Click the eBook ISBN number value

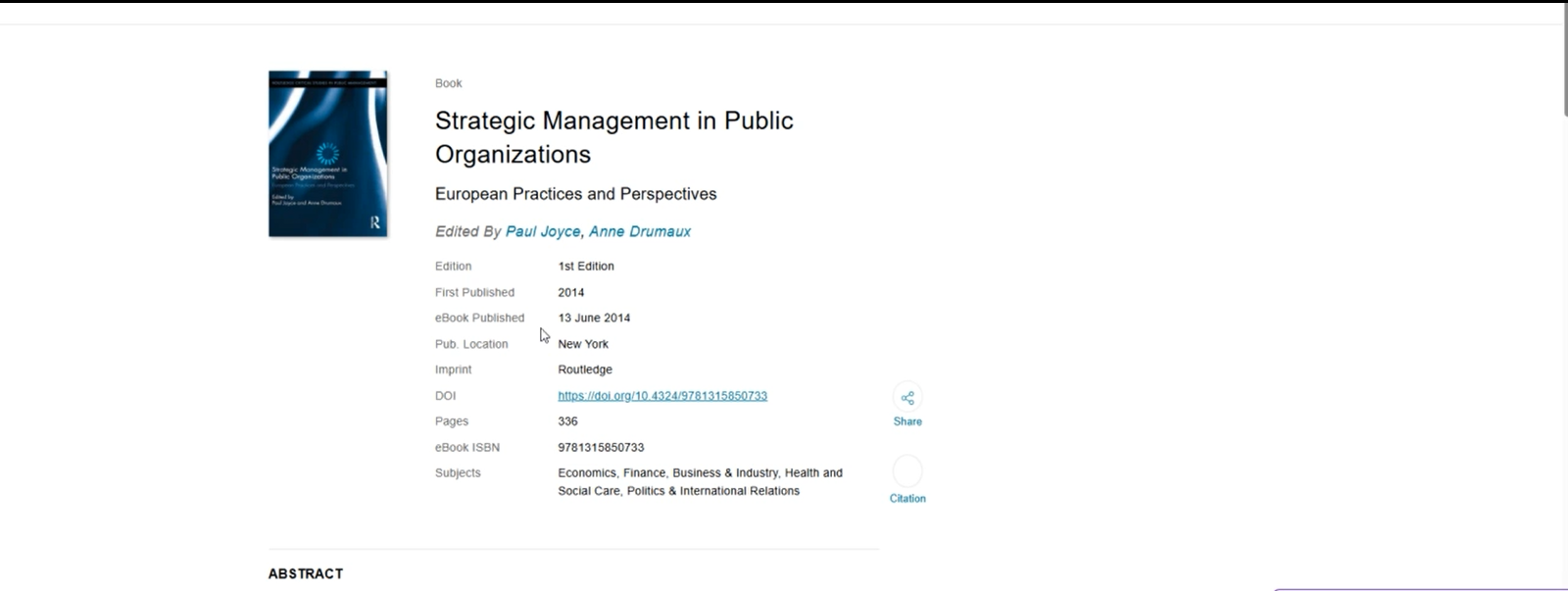coord(601,447)
